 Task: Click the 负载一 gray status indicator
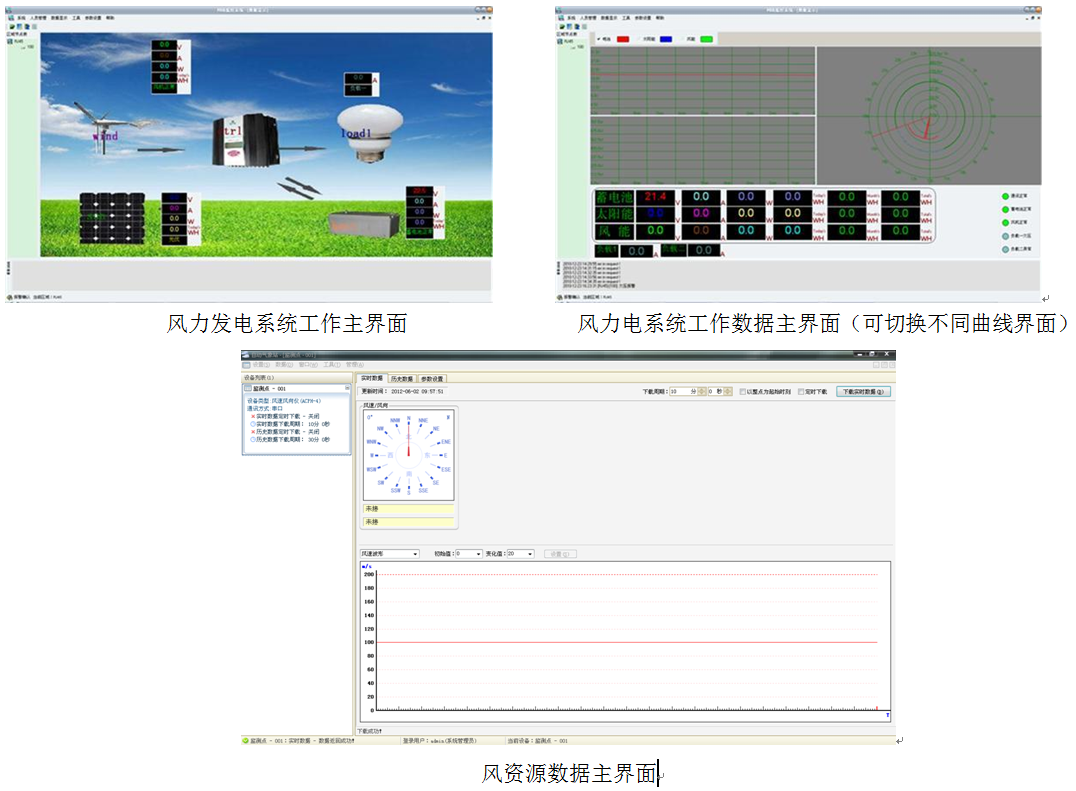tap(1005, 236)
